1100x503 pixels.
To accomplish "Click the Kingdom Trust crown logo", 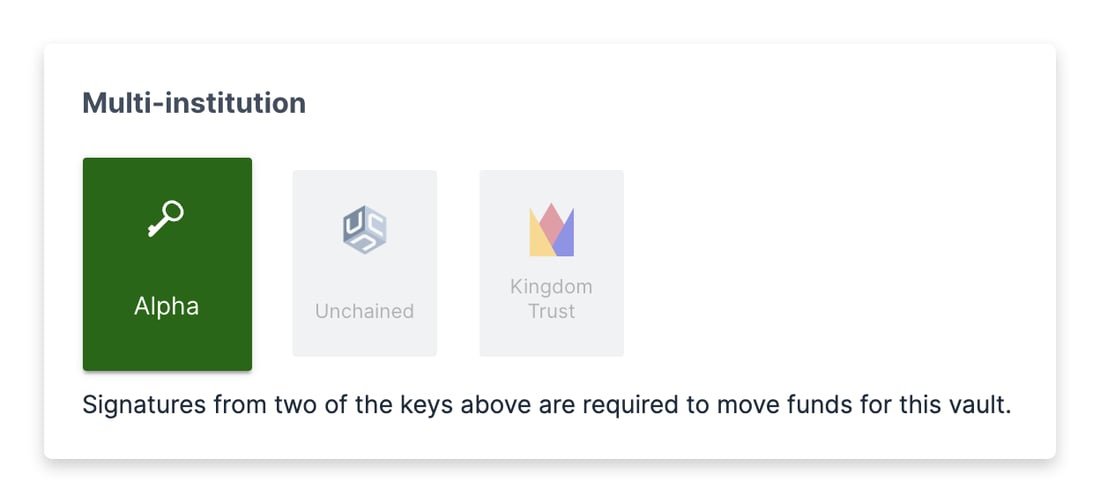I will point(551,229).
